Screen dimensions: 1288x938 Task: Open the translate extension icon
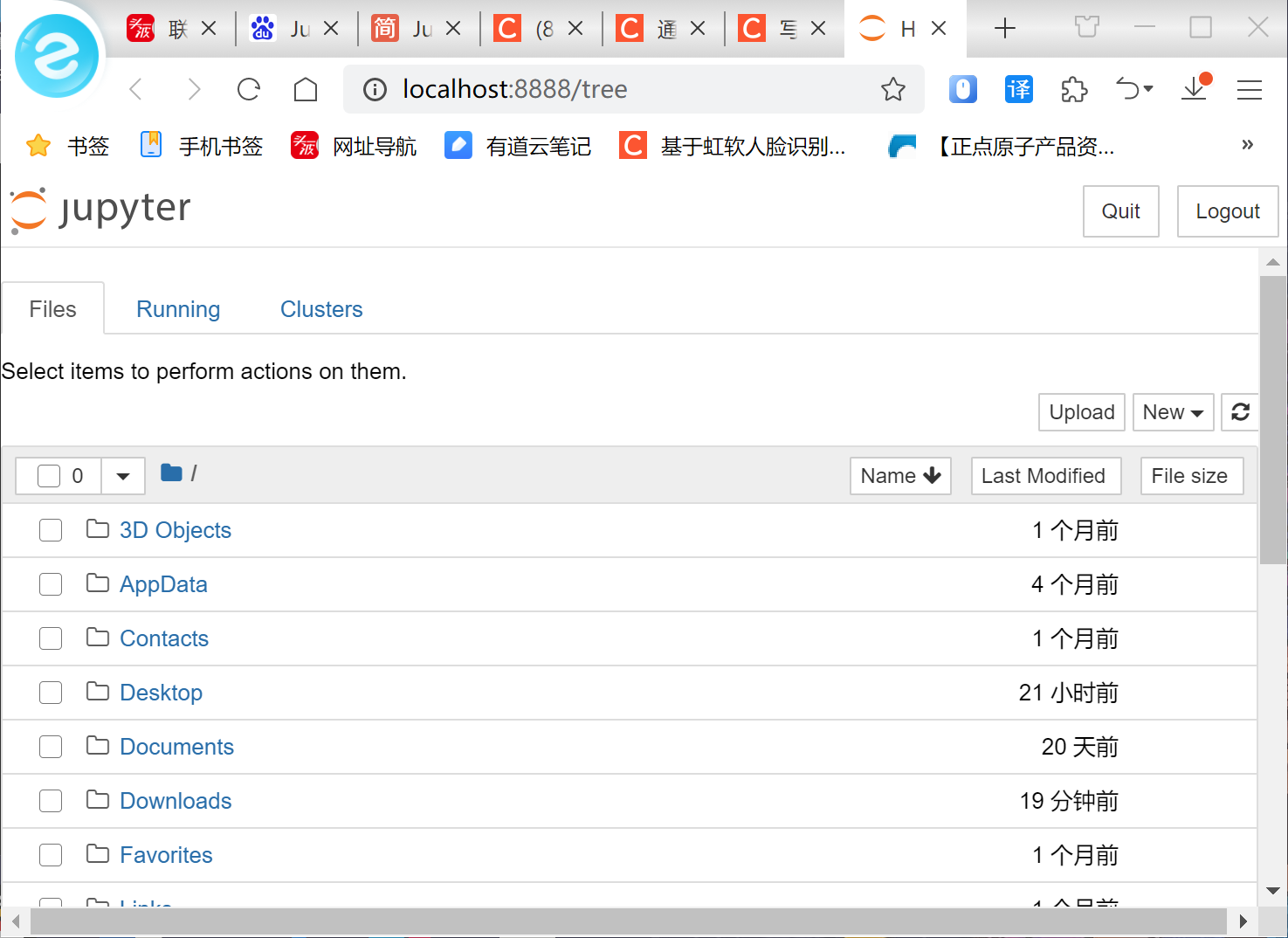(1018, 89)
